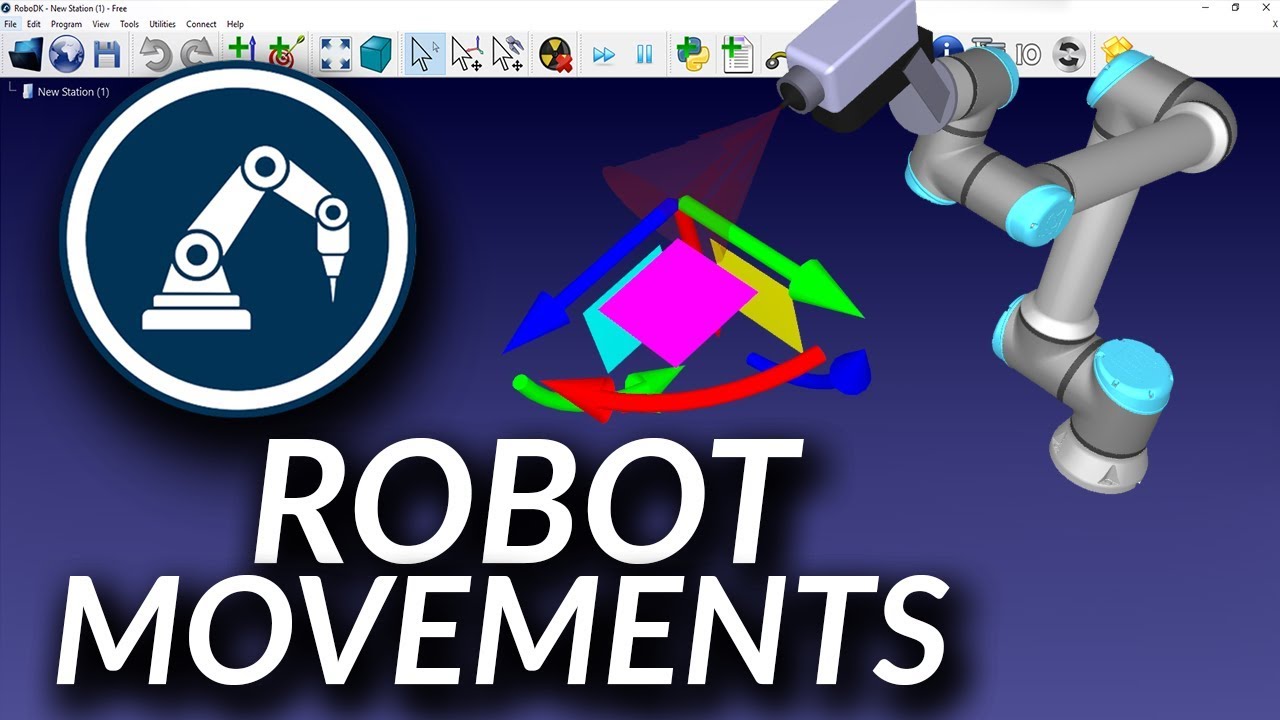The height and width of the screenshot is (720, 1280).
Task: Redo the last undone action
Action: [x=197, y=54]
